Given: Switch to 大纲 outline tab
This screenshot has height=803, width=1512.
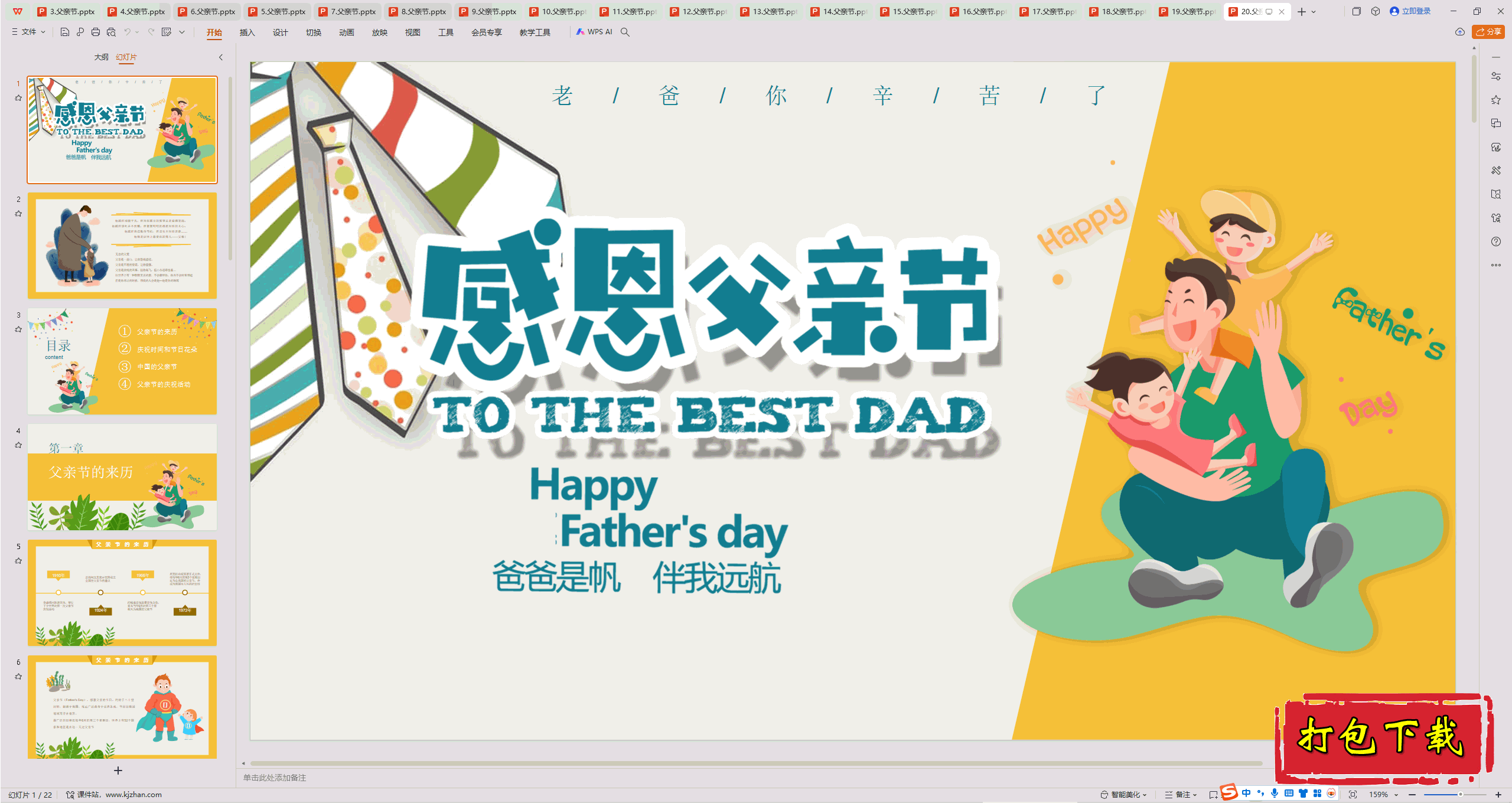Looking at the screenshot, I should (101, 57).
